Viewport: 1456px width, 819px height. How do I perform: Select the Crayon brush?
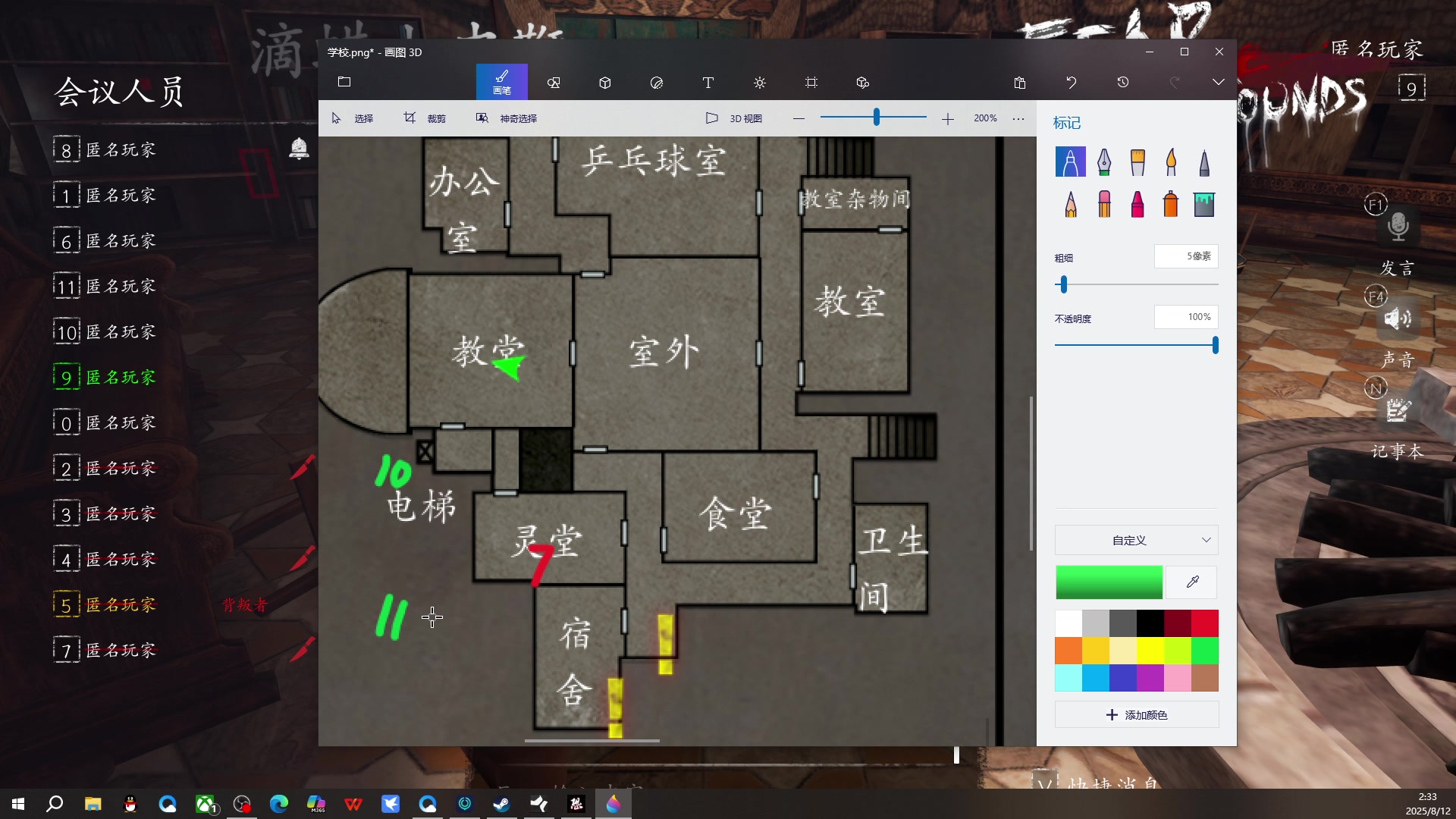[1137, 204]
